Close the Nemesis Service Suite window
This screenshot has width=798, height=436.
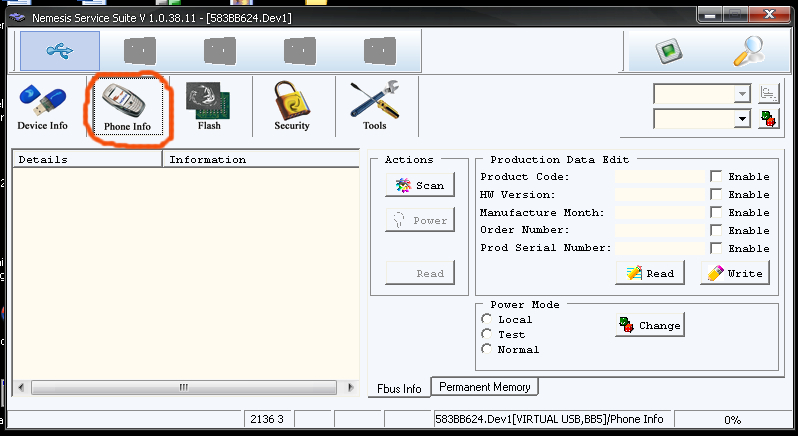coord(769,15)
